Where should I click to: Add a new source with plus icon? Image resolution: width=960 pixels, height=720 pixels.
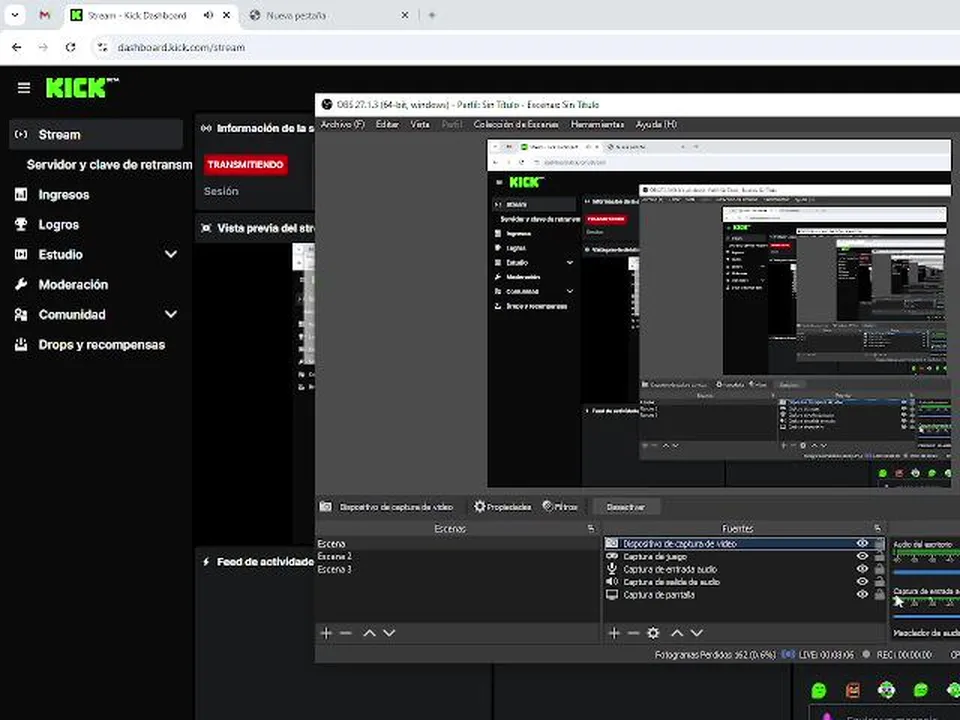614,633
